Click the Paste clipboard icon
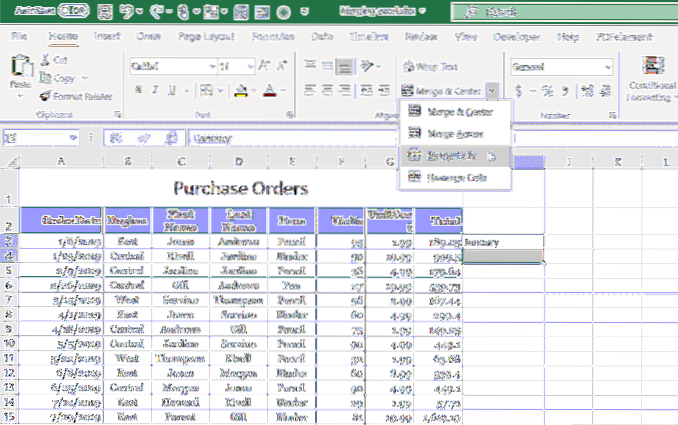The width and height of the screenshot is (678, 425). [x=21, y=66]
